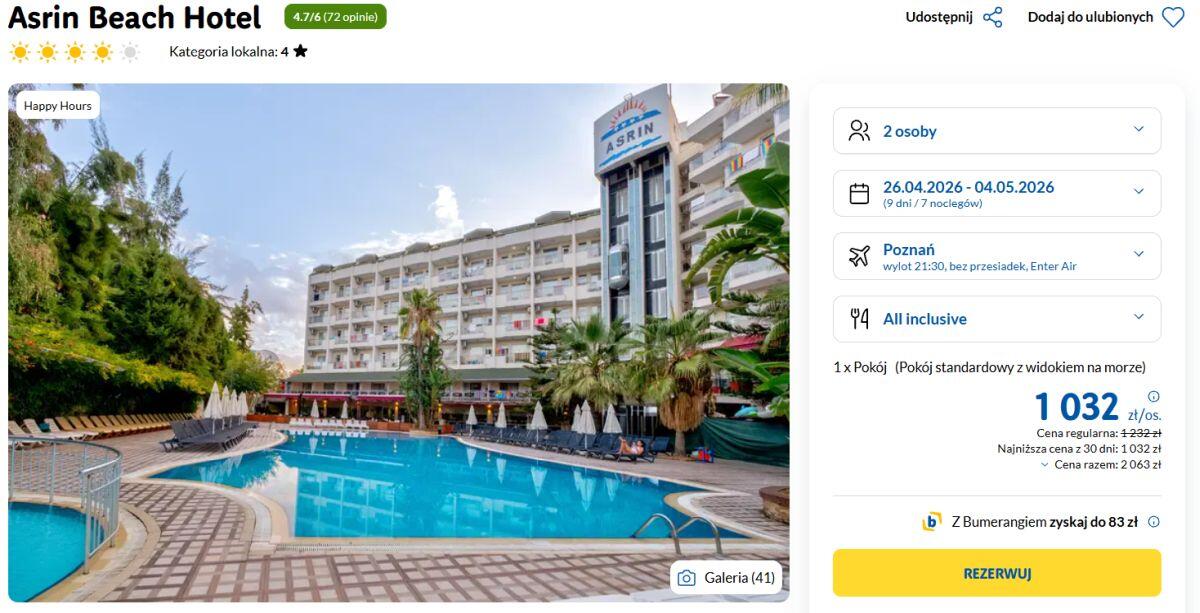
Task: Expand the Poznań departure airport dropdown
Action: coord(997,256)
